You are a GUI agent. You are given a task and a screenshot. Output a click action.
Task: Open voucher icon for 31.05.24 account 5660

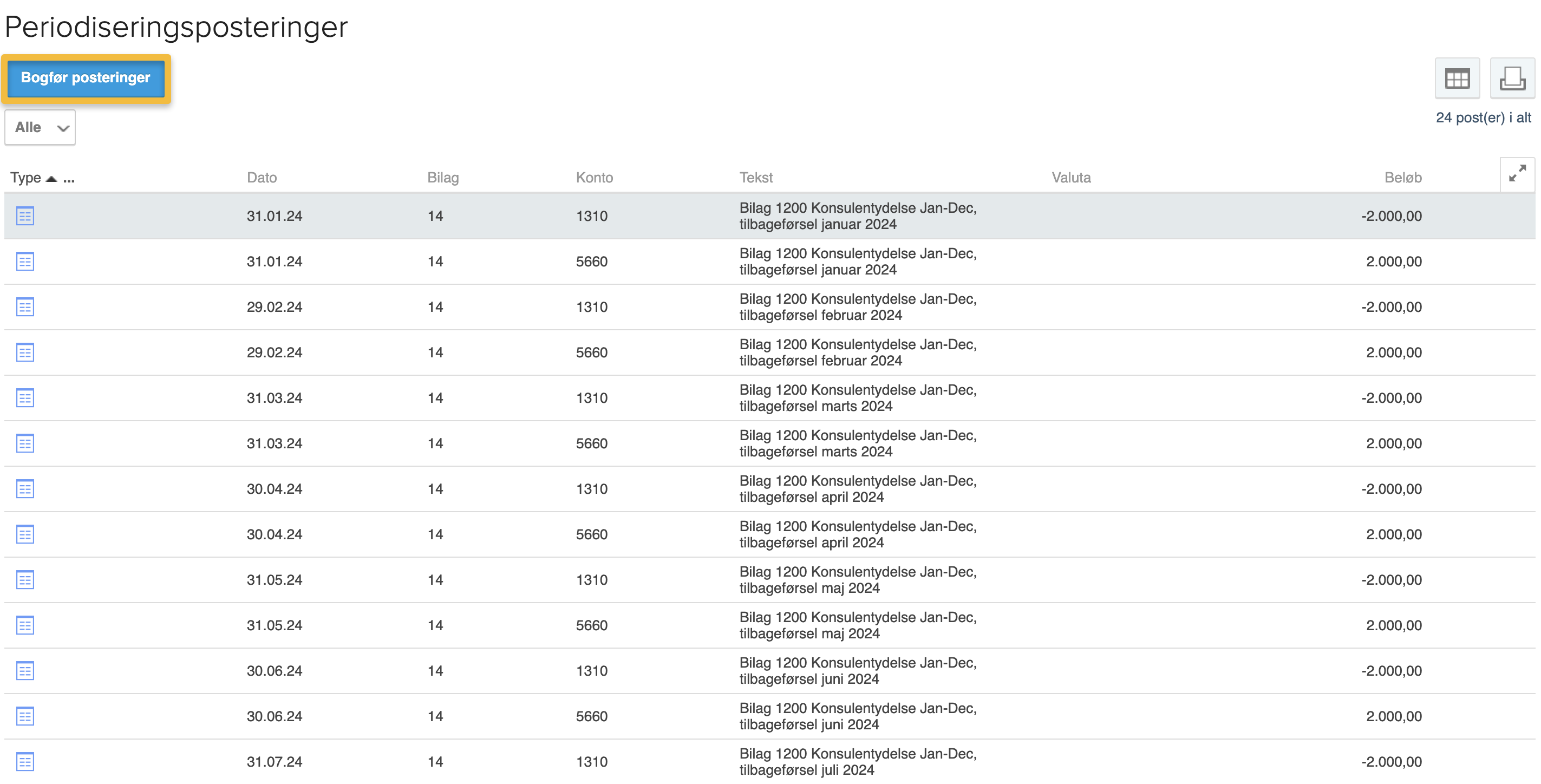25,625
